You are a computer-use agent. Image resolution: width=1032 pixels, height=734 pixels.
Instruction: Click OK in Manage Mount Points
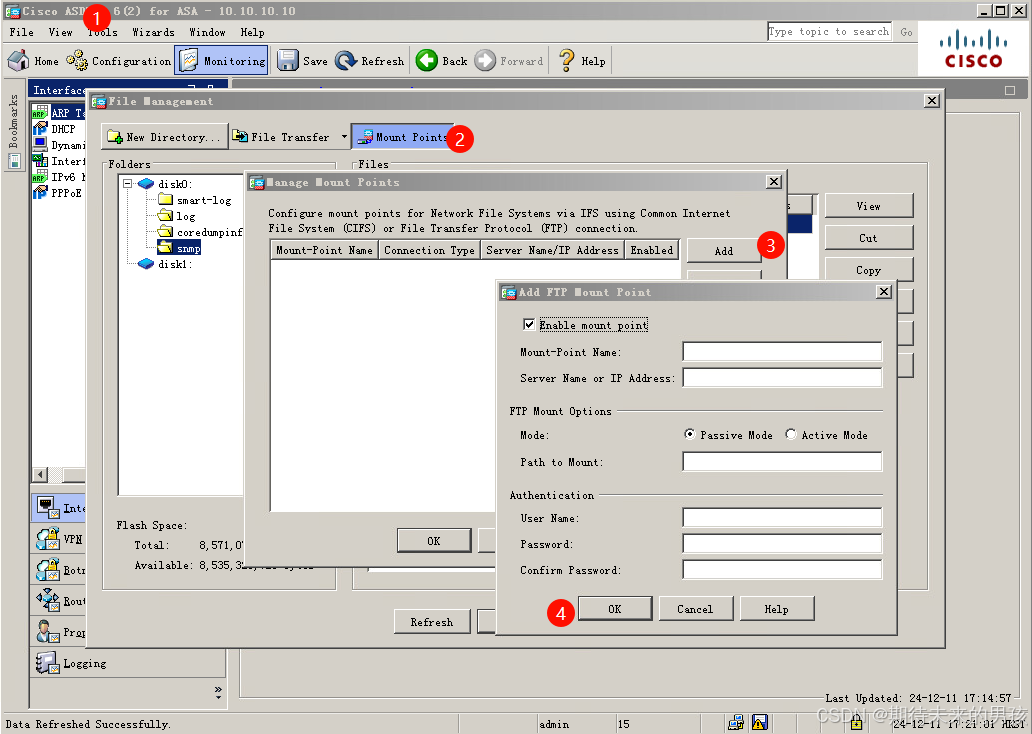click(x=434, y=540)
